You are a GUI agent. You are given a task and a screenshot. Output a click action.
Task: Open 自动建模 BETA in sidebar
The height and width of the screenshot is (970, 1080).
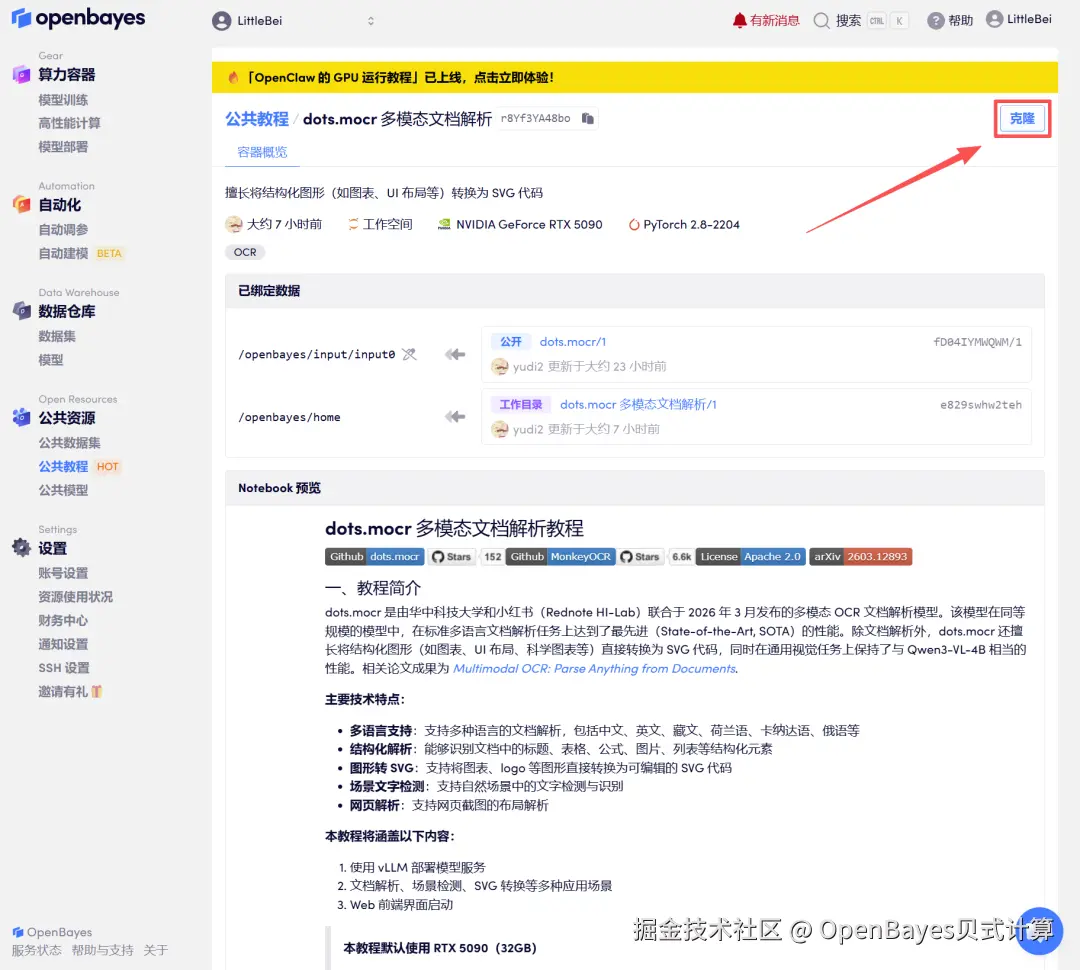click(80, 254)
